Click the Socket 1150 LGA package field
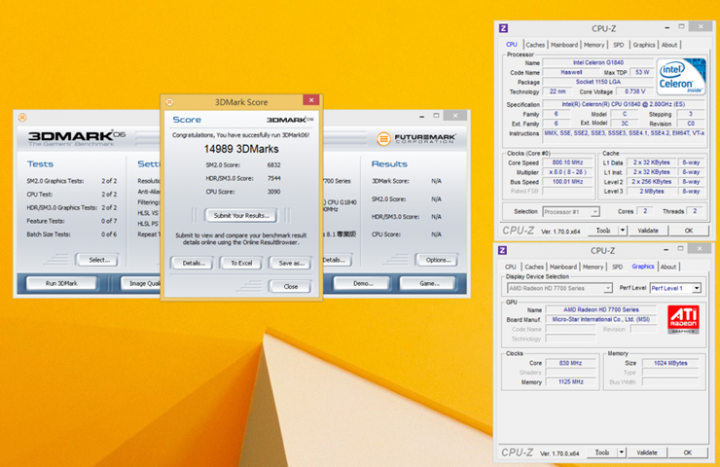 [x=598, y=82]
